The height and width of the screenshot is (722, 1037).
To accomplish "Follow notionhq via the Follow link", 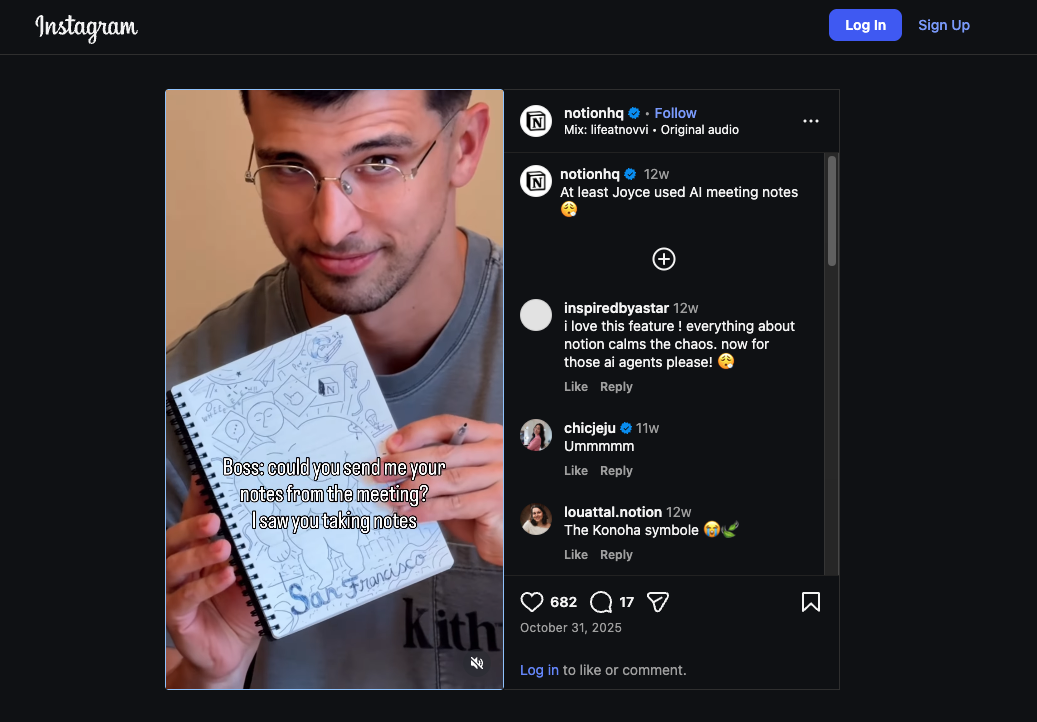I will pyautogui.click(x=675, y=113).
